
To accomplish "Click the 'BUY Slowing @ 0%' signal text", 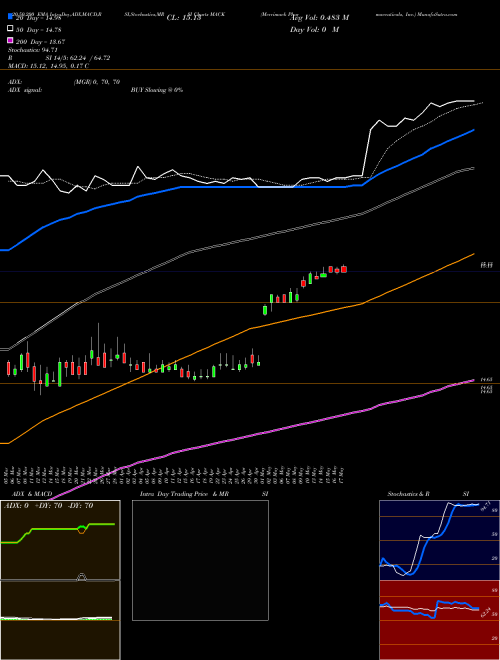I will [157, 90].
